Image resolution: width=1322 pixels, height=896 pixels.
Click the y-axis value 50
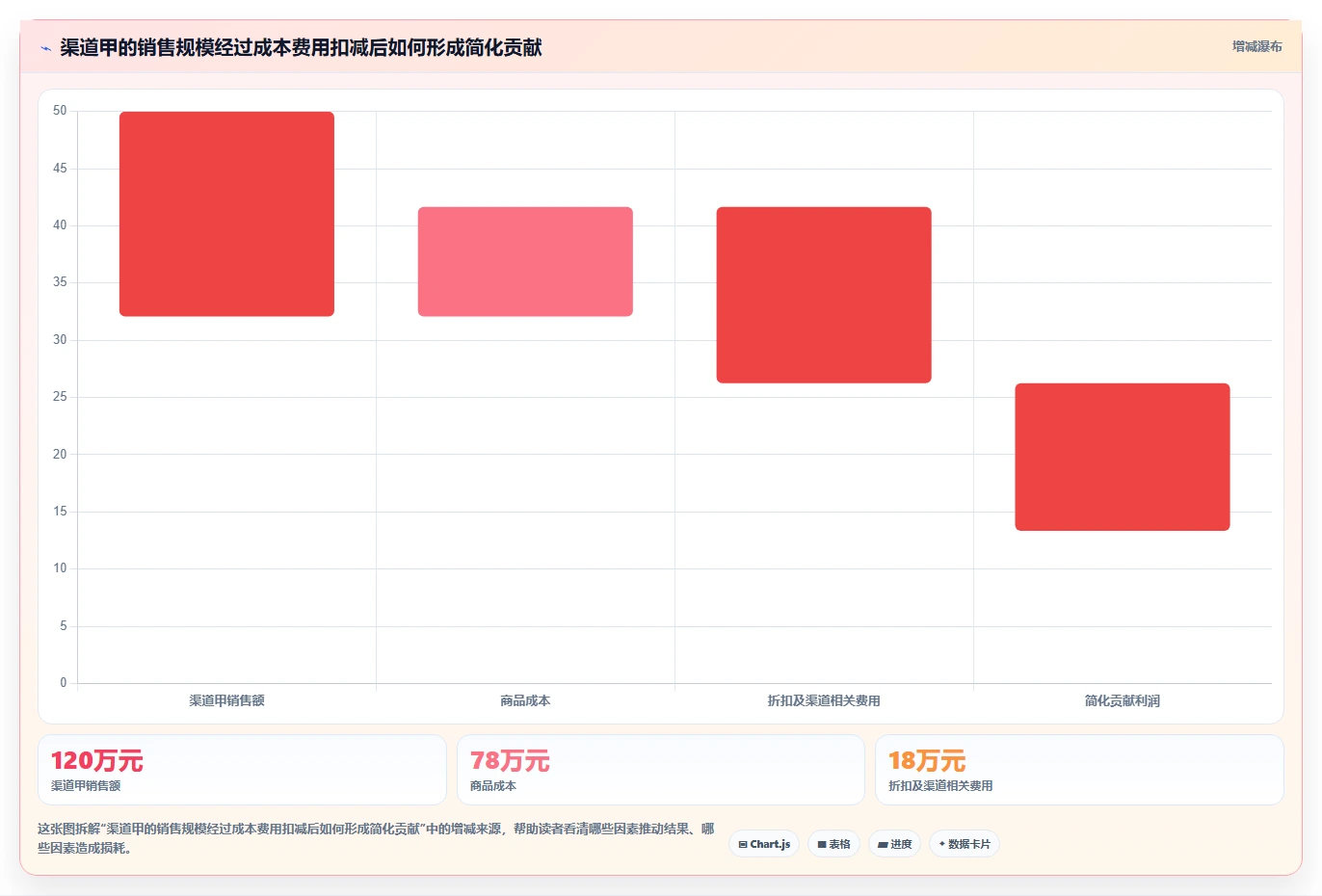tap(60, 111)
